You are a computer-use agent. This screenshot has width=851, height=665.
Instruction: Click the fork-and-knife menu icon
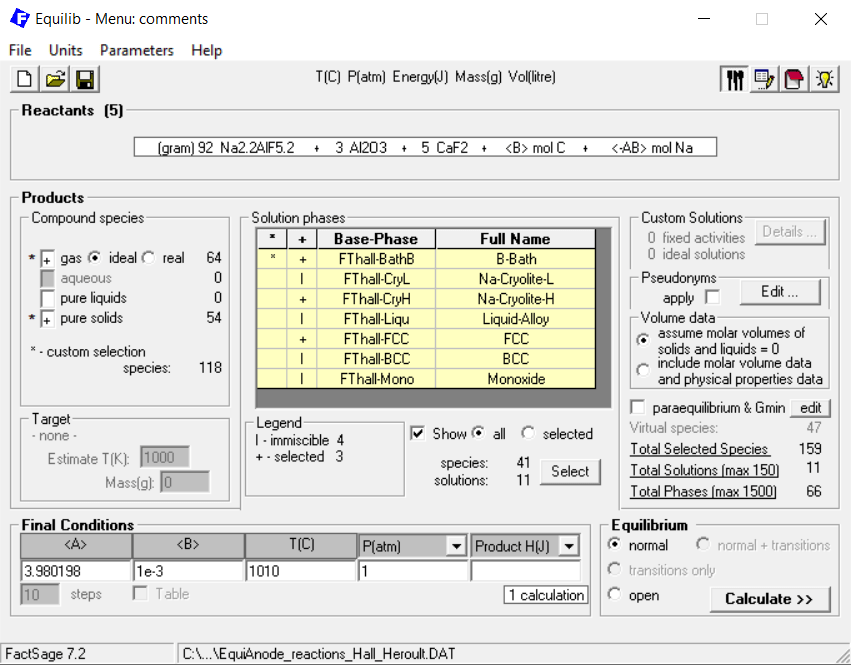(735, 80)
